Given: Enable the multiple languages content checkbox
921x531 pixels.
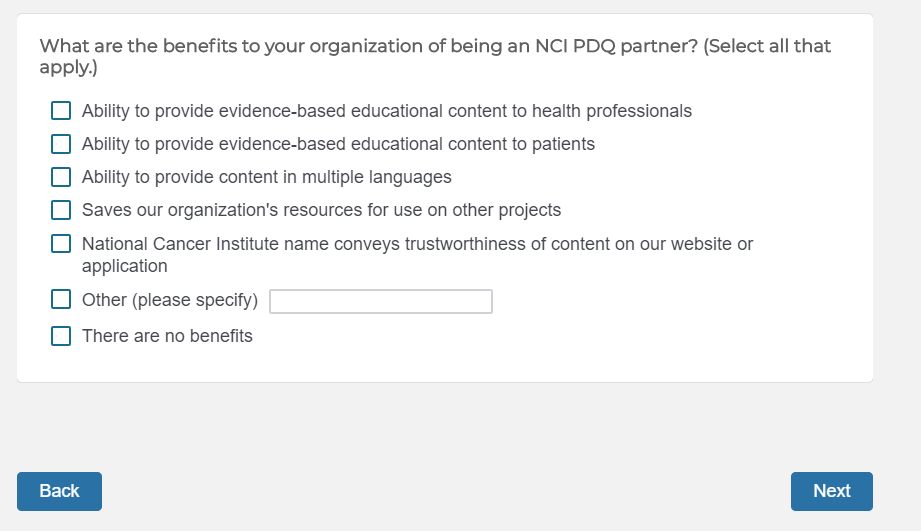Looking at the screenshot, I should (61, 177).
